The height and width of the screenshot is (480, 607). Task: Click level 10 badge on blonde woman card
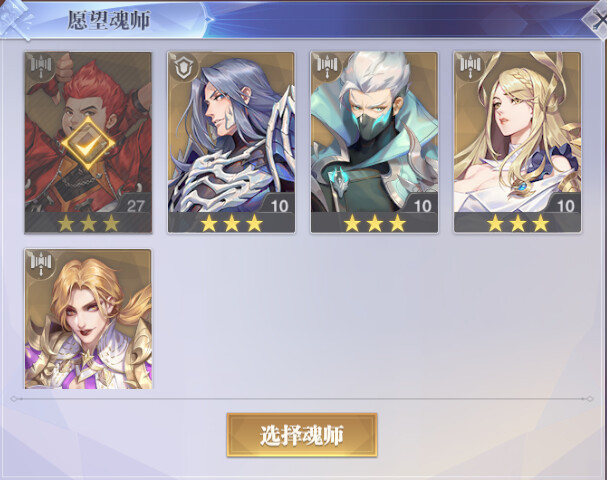pos(565,206)
